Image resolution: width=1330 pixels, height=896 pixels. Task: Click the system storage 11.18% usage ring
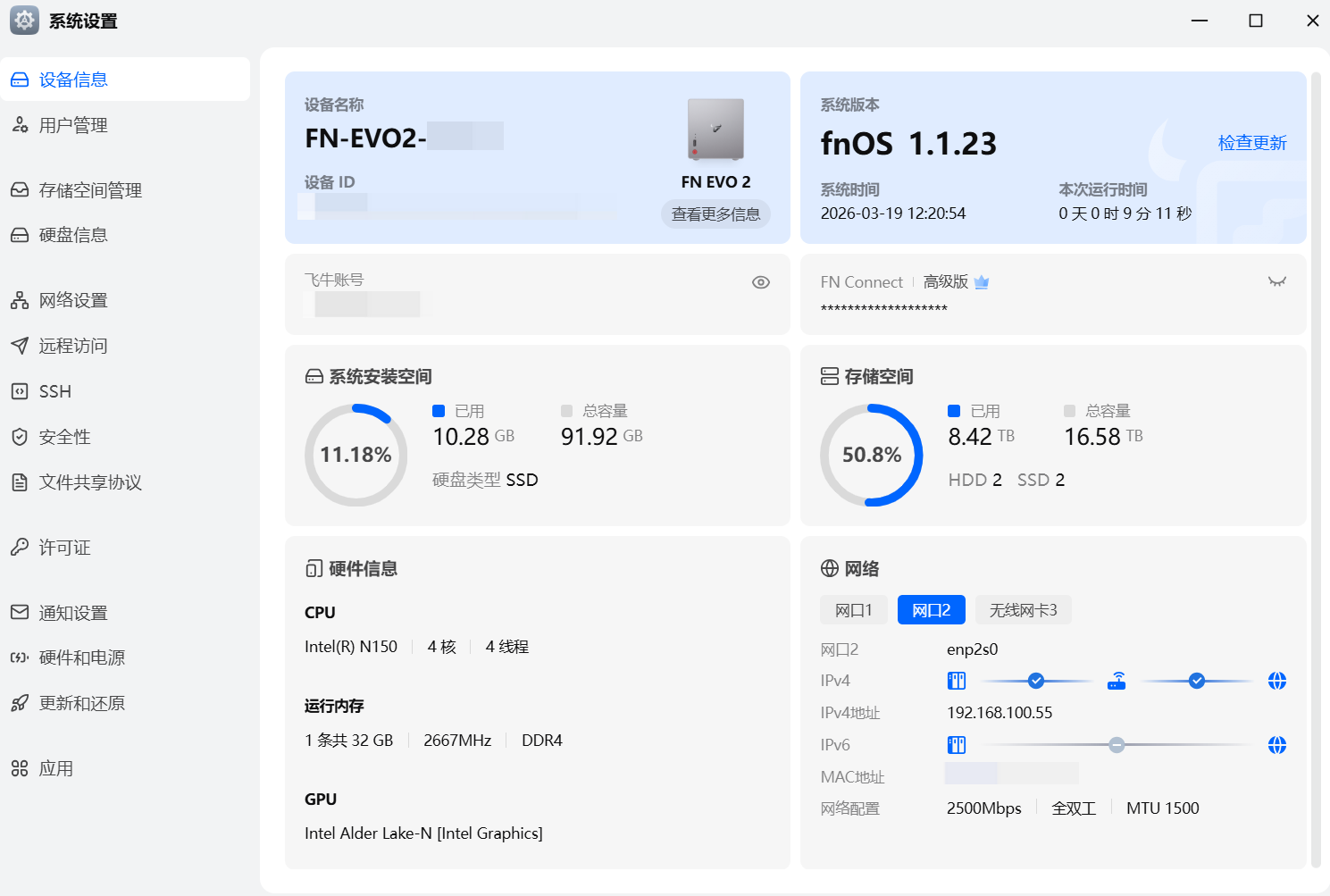pyautogui.click(x=356, y=455)
